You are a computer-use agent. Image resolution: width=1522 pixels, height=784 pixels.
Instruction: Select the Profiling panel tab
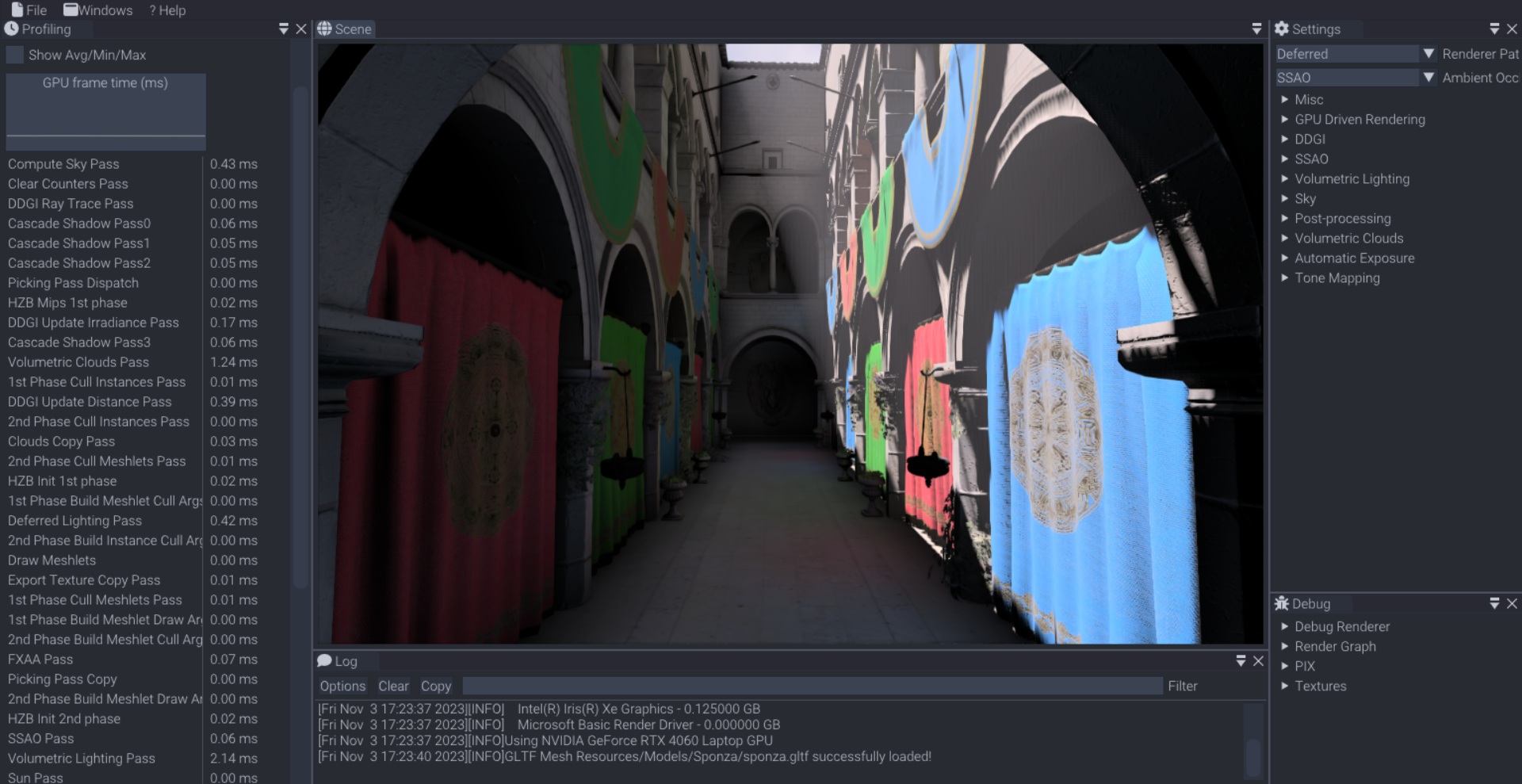coord(46,29)
